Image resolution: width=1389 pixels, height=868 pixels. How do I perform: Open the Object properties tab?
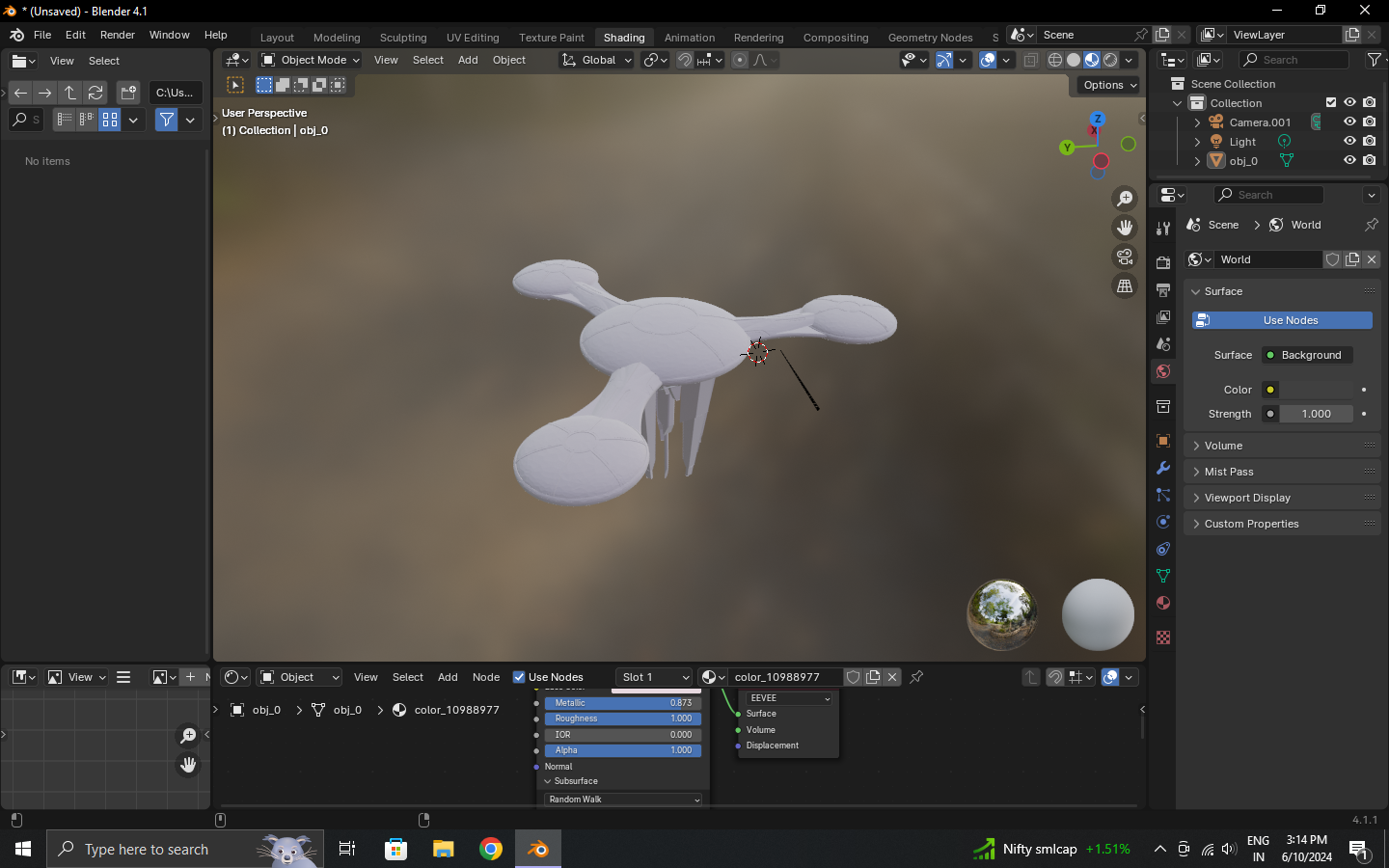[1163, 441]
